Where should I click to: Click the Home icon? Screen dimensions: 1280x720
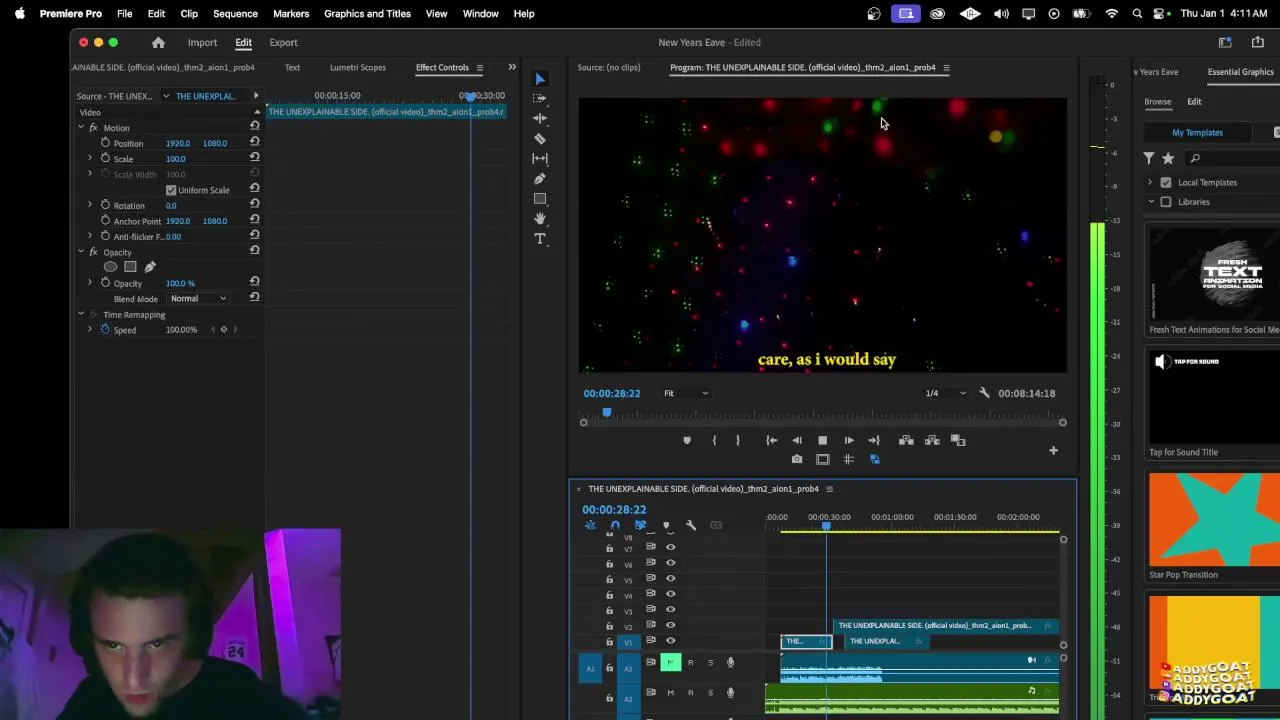pyautogui.click(x=158, y=42)
